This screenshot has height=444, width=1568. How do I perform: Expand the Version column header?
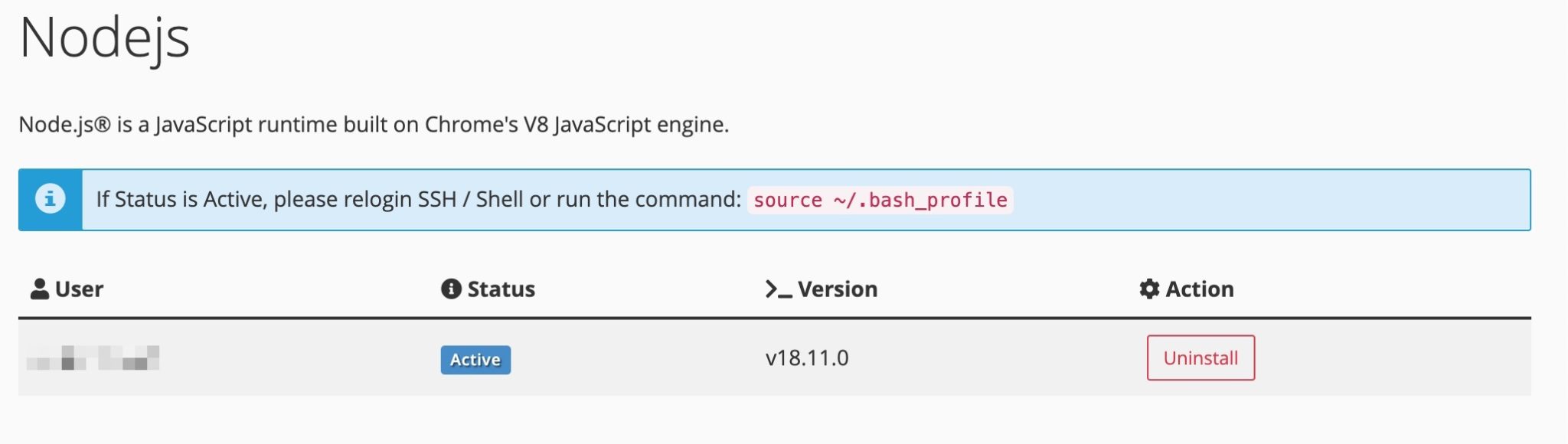[x=821, y=289]
